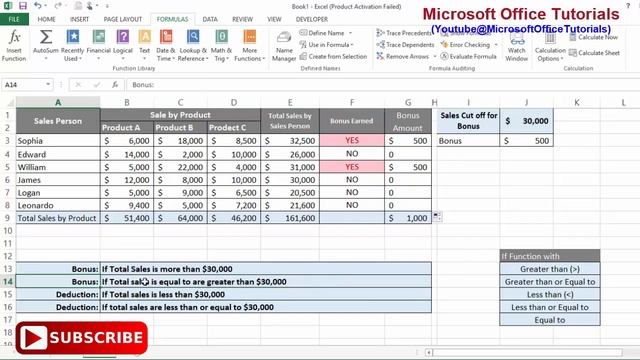Click Trace Dependents
The height and width of the screenshot is (360, 640).
(405, 44)
